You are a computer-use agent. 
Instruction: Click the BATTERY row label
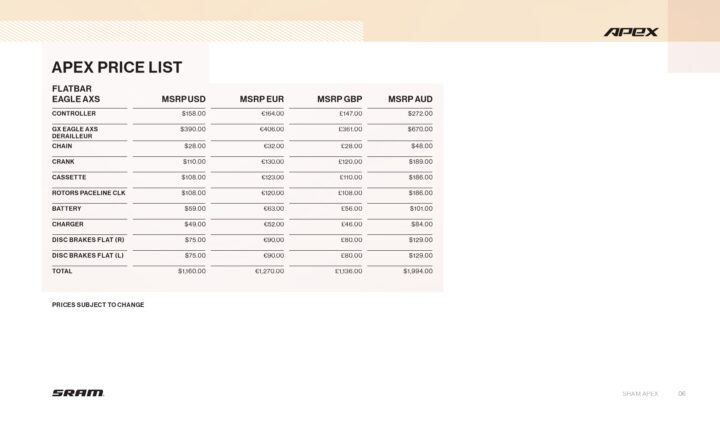click(68, 208)
